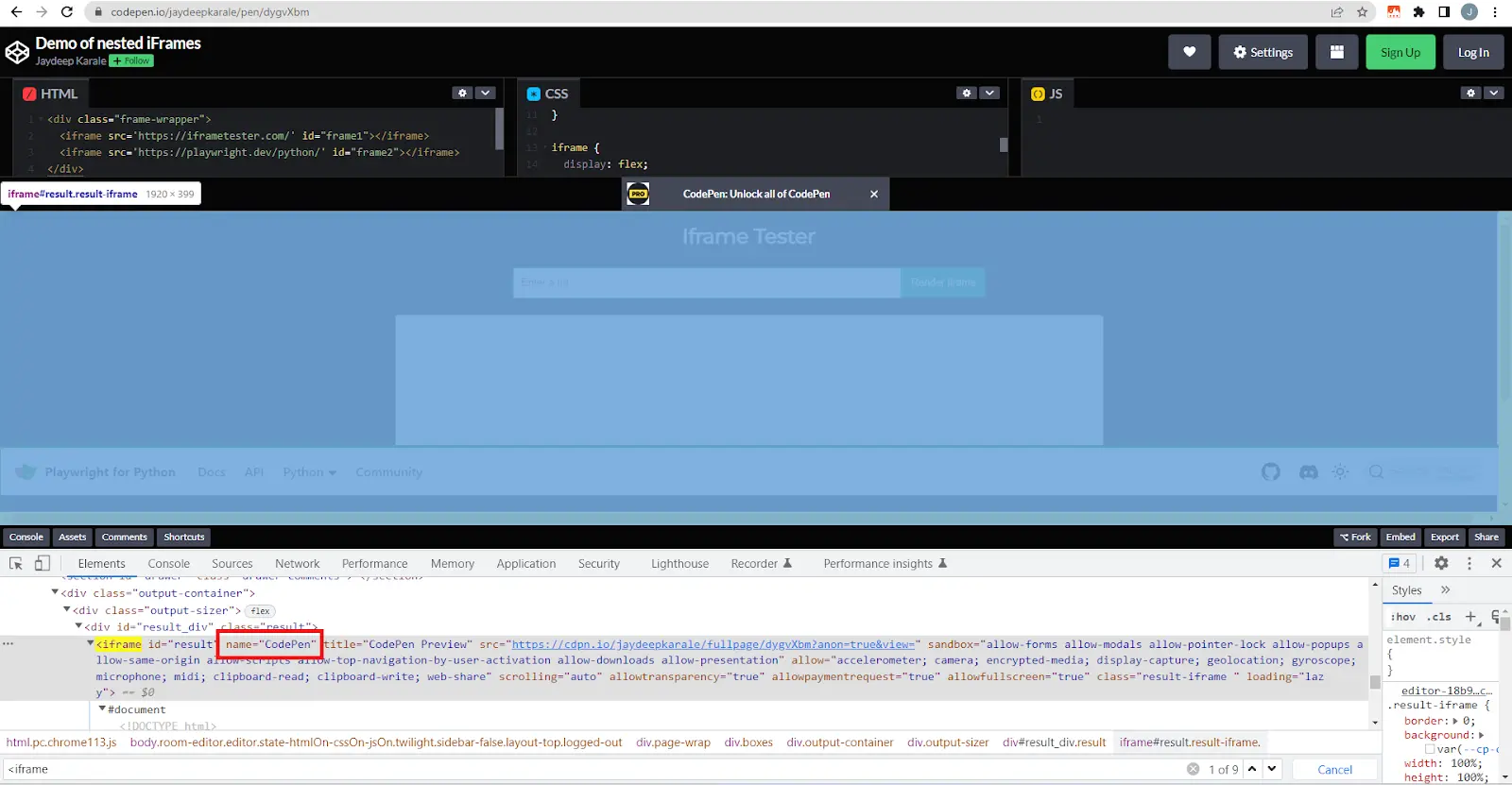This screenshot has height=785, width=1512.
Task: Open the Application tab
Action: tap(526, 563)
